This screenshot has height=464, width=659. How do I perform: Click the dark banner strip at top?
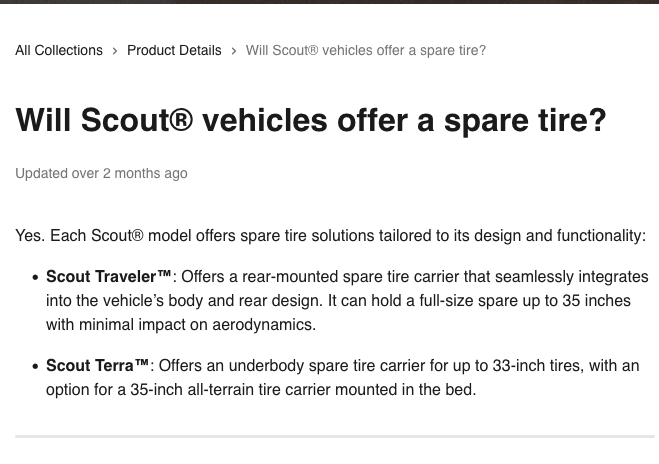click(329, 2)
